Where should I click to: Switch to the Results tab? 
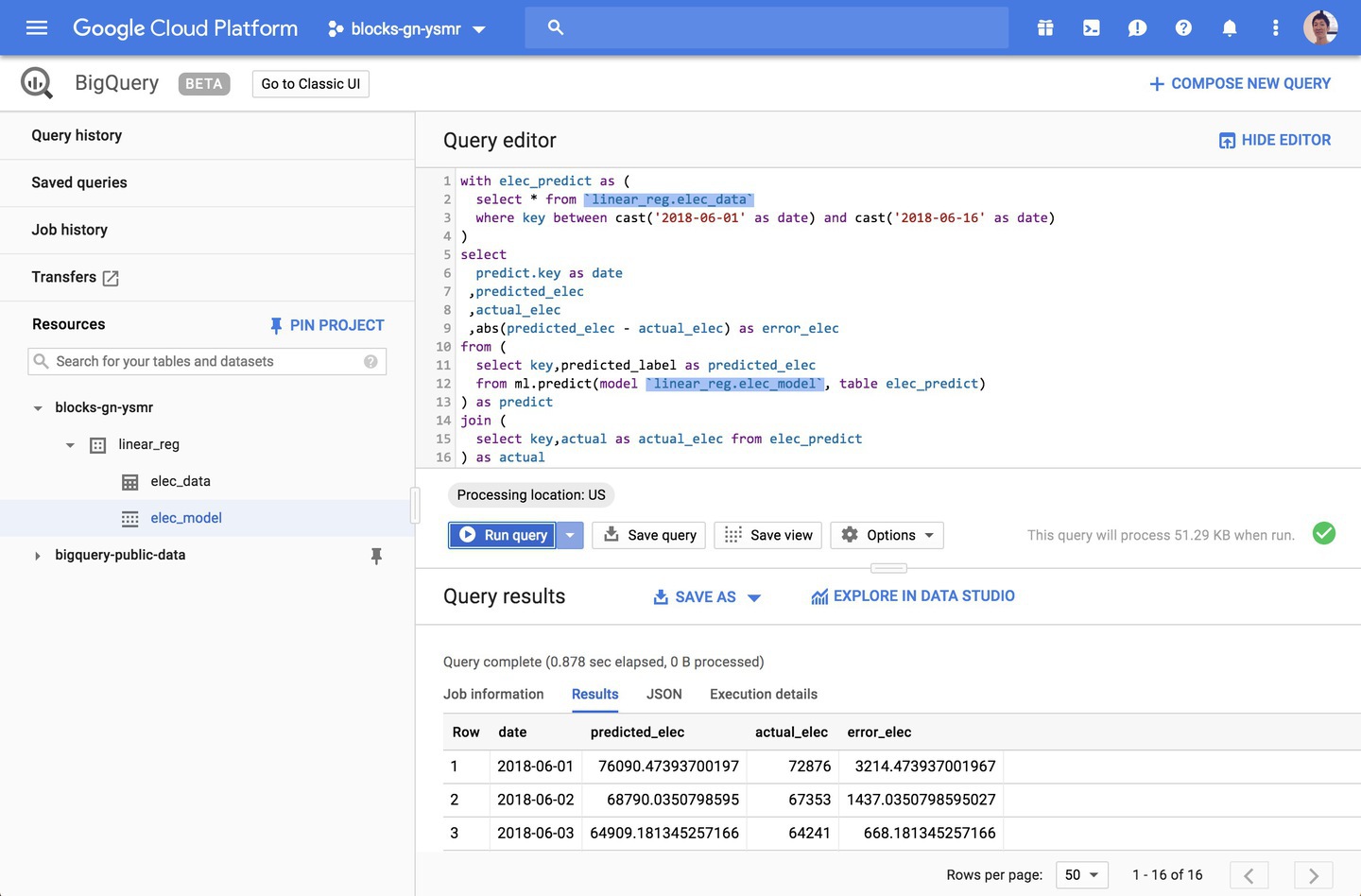click(x=594, y=694)
